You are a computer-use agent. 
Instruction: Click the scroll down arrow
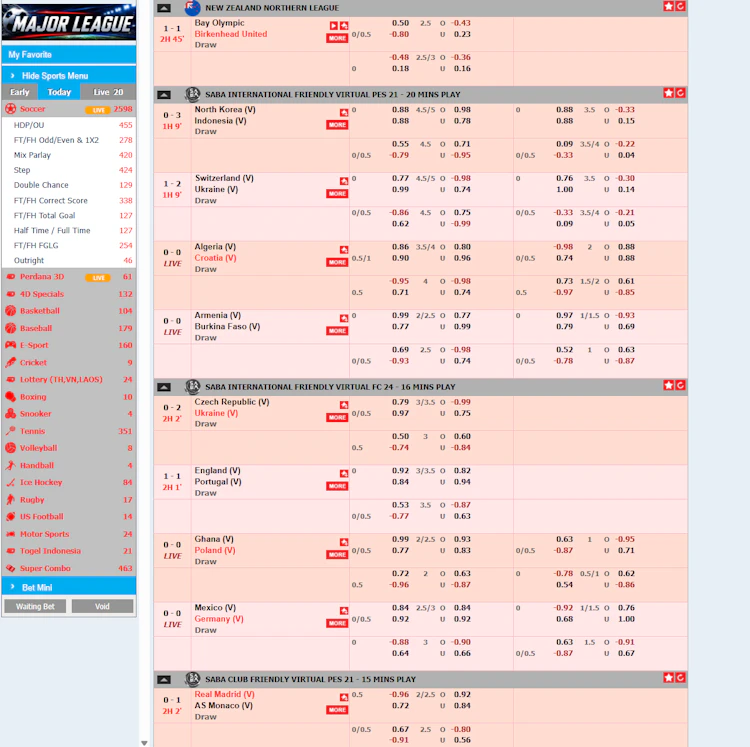pos(144,743)
